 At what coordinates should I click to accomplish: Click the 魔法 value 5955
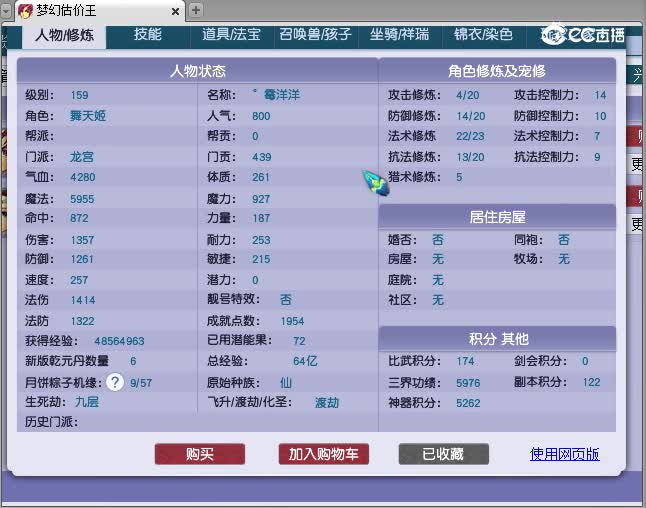pos(82,199)
